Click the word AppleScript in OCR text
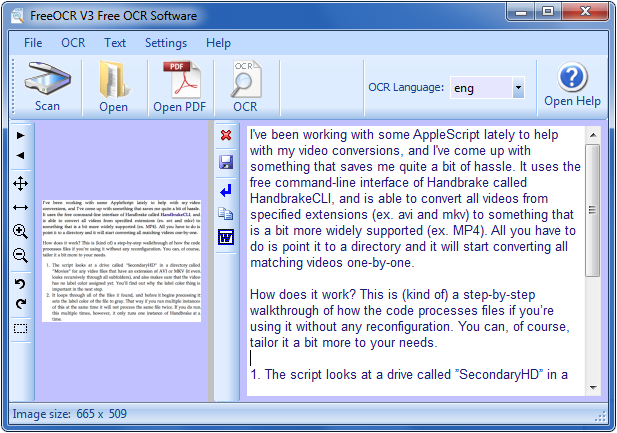Viewport: 617px width, 433px height. pos(446,135)
